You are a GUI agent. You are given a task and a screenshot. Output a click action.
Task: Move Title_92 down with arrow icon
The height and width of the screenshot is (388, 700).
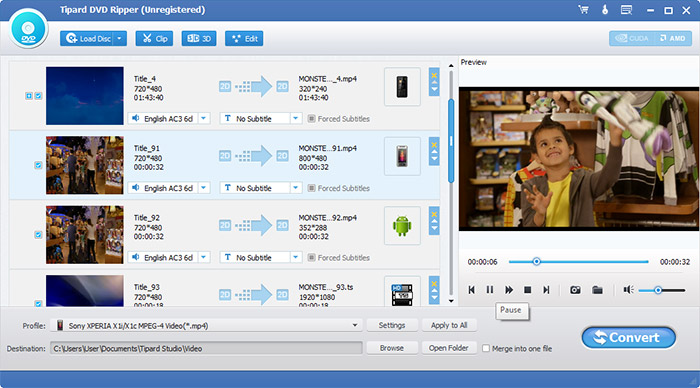click(434, 228)
